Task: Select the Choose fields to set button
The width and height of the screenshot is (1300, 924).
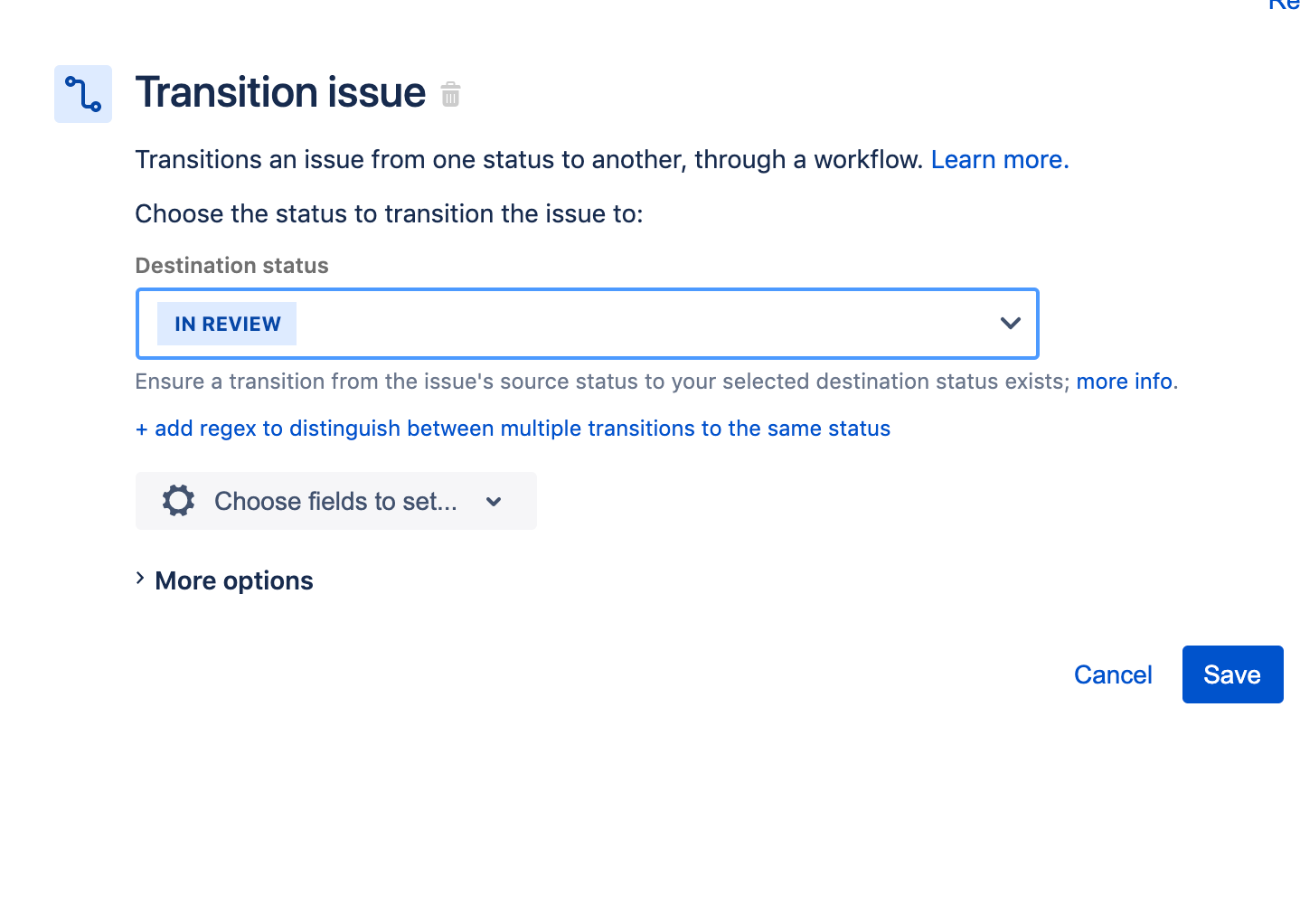Action: (335, 500)
